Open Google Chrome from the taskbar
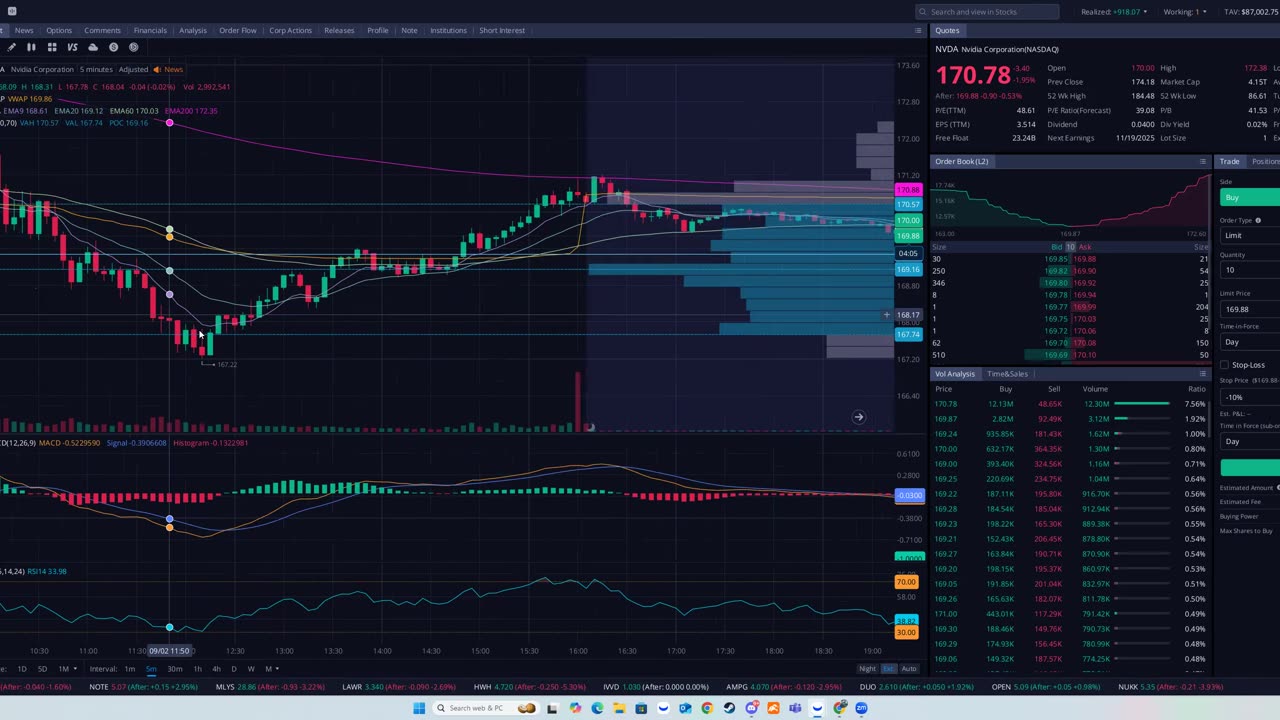Screen dimensions: 1280x720 coord(707,708)
